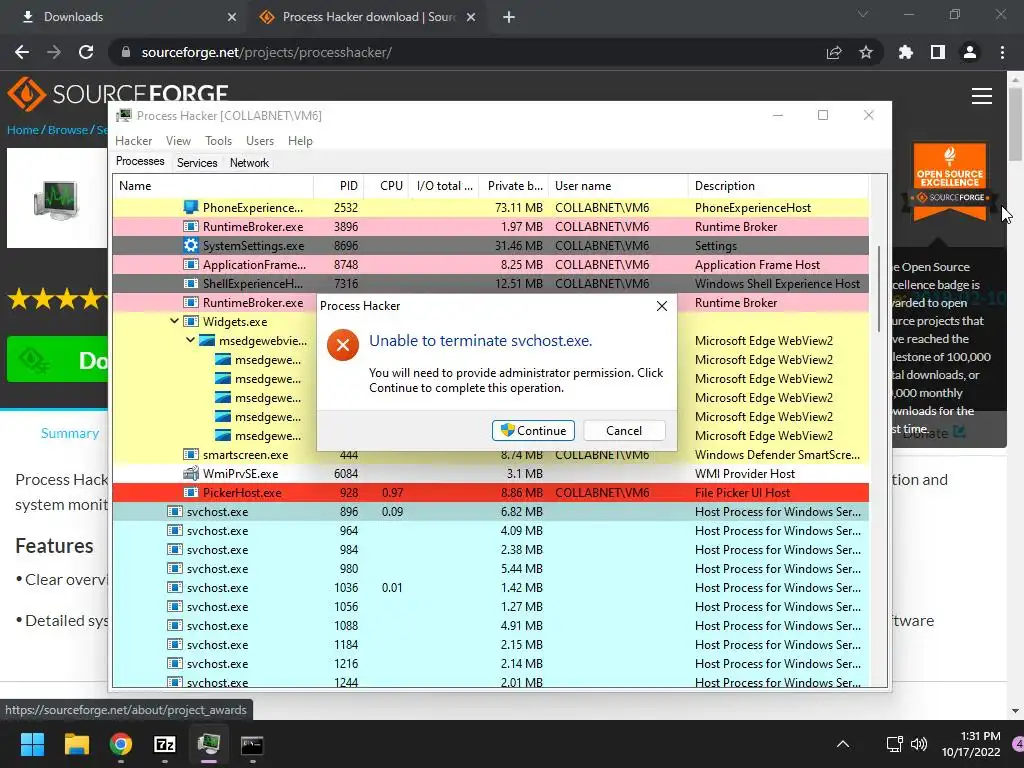Open the View menu

[x=178, y=140]
